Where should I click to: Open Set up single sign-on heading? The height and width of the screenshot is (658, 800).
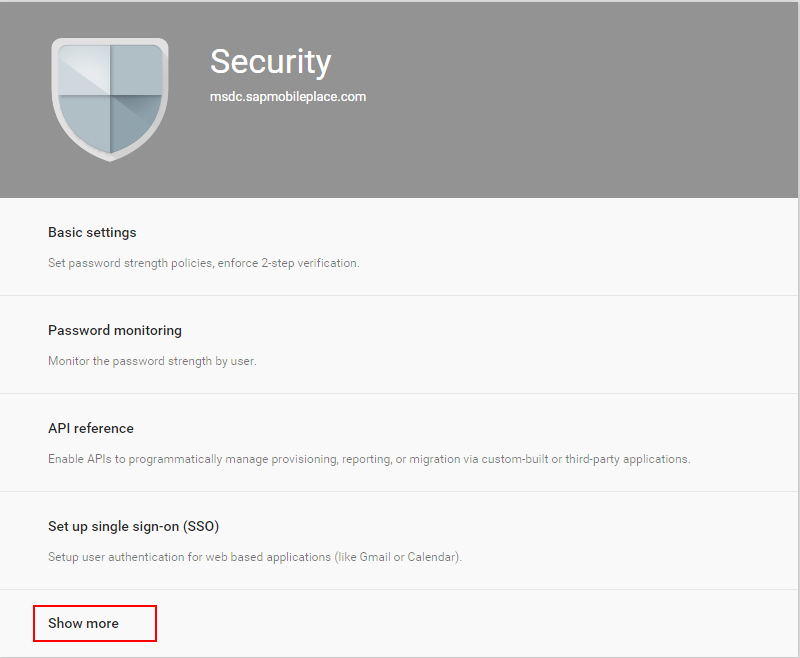tap(134, 526)
